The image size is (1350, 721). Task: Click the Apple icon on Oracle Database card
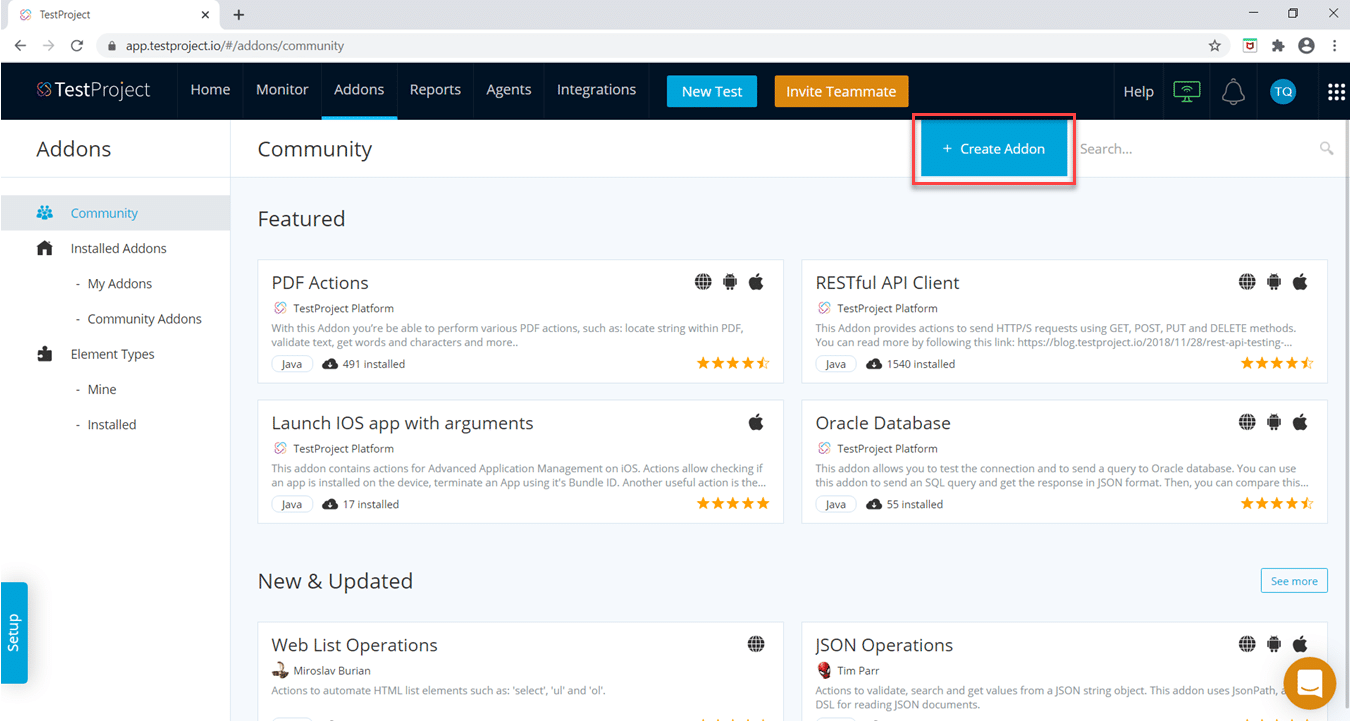pos(1300,422)
